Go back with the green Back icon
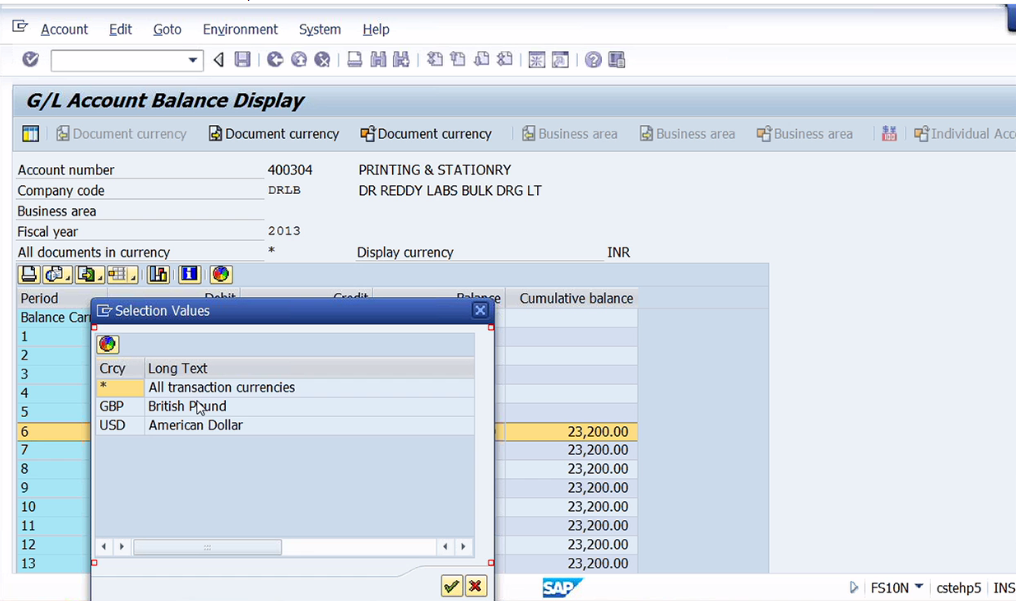 (x=275, y=60)
